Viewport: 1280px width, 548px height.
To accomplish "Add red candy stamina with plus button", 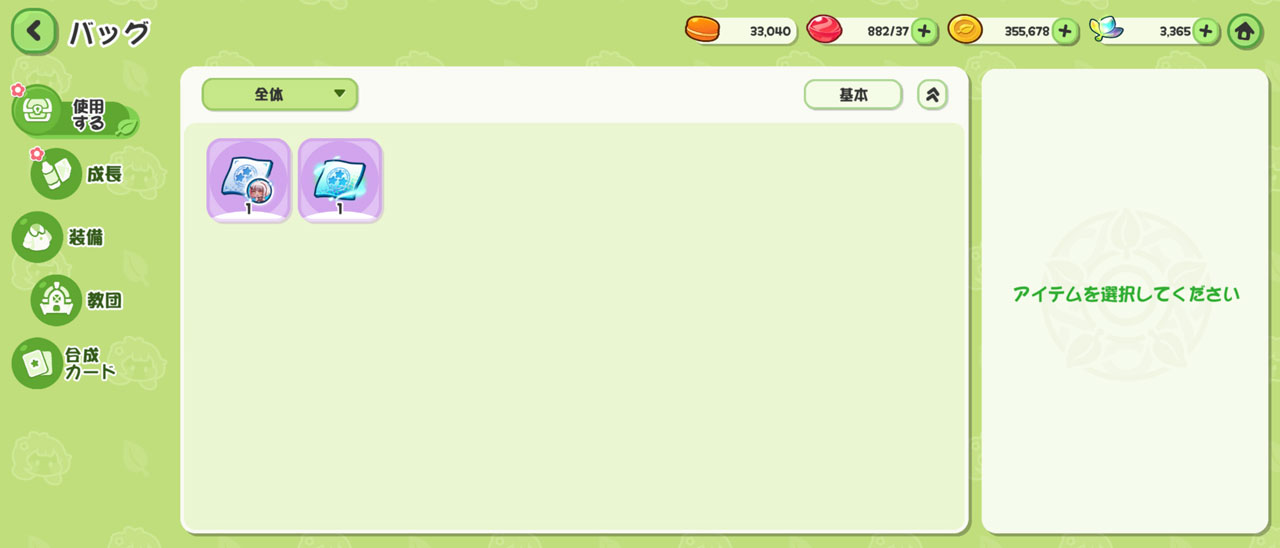I will 923,31.
